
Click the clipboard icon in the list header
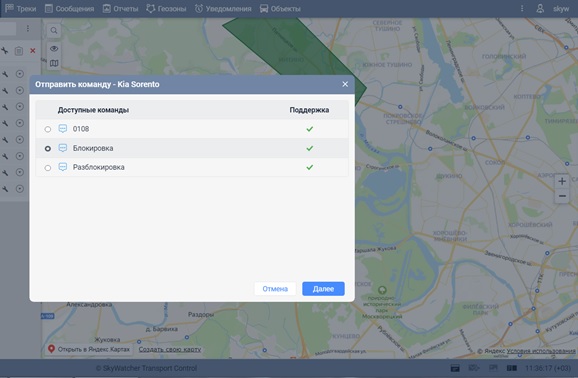pos(19,51)
